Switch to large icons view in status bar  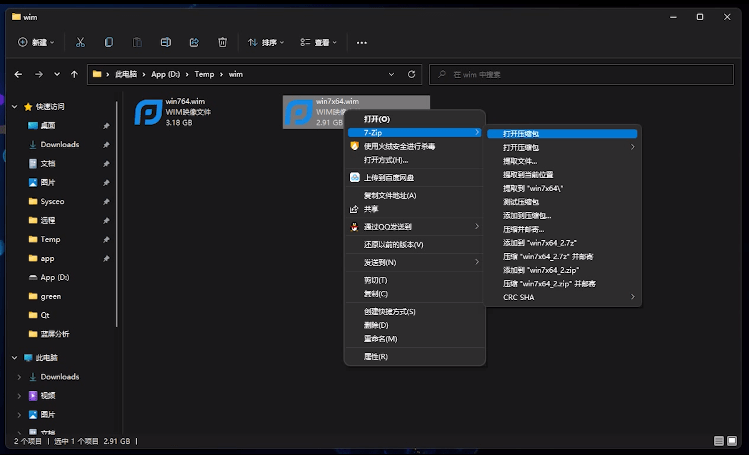(732, 441)
